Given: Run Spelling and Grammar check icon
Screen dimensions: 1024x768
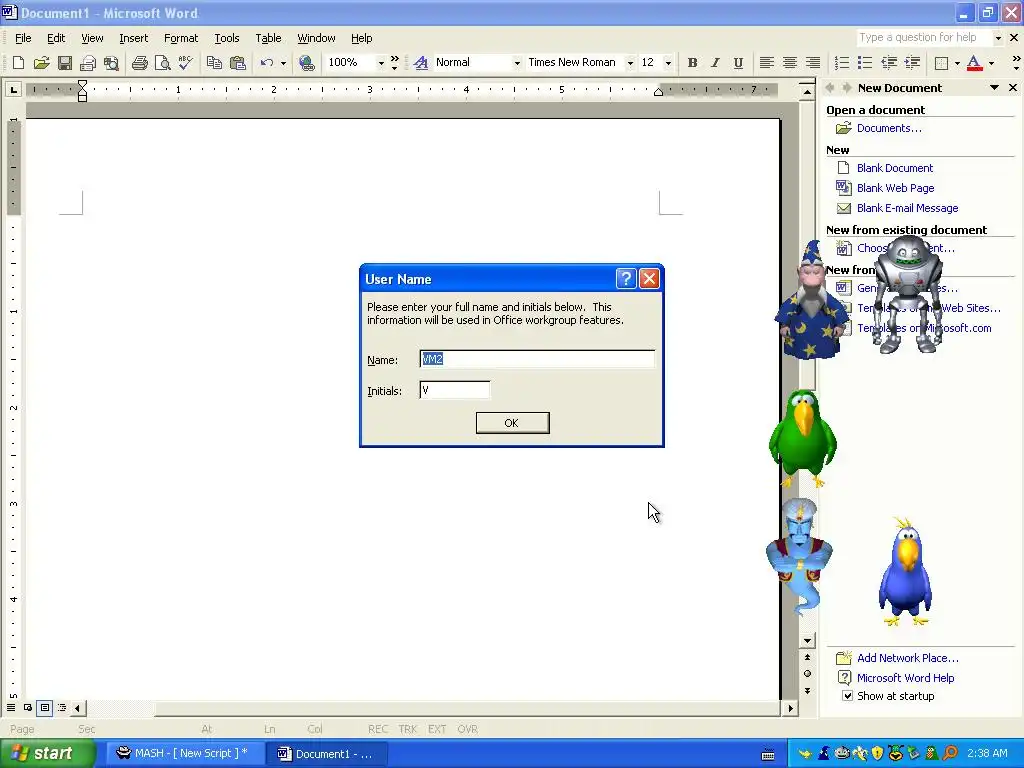Looking at the screenshot, I should click(185, 63).
